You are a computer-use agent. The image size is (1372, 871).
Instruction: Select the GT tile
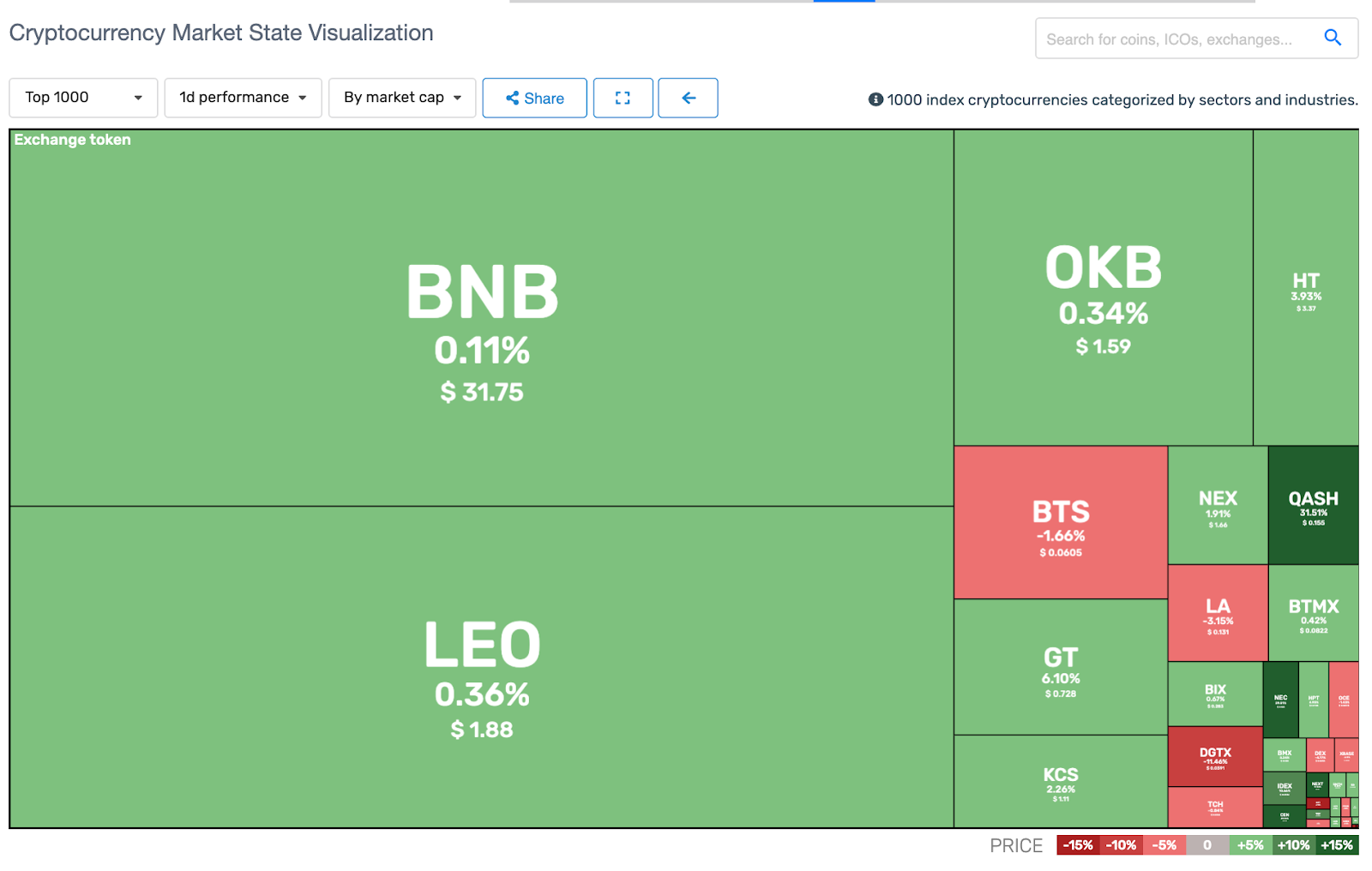1061,667
